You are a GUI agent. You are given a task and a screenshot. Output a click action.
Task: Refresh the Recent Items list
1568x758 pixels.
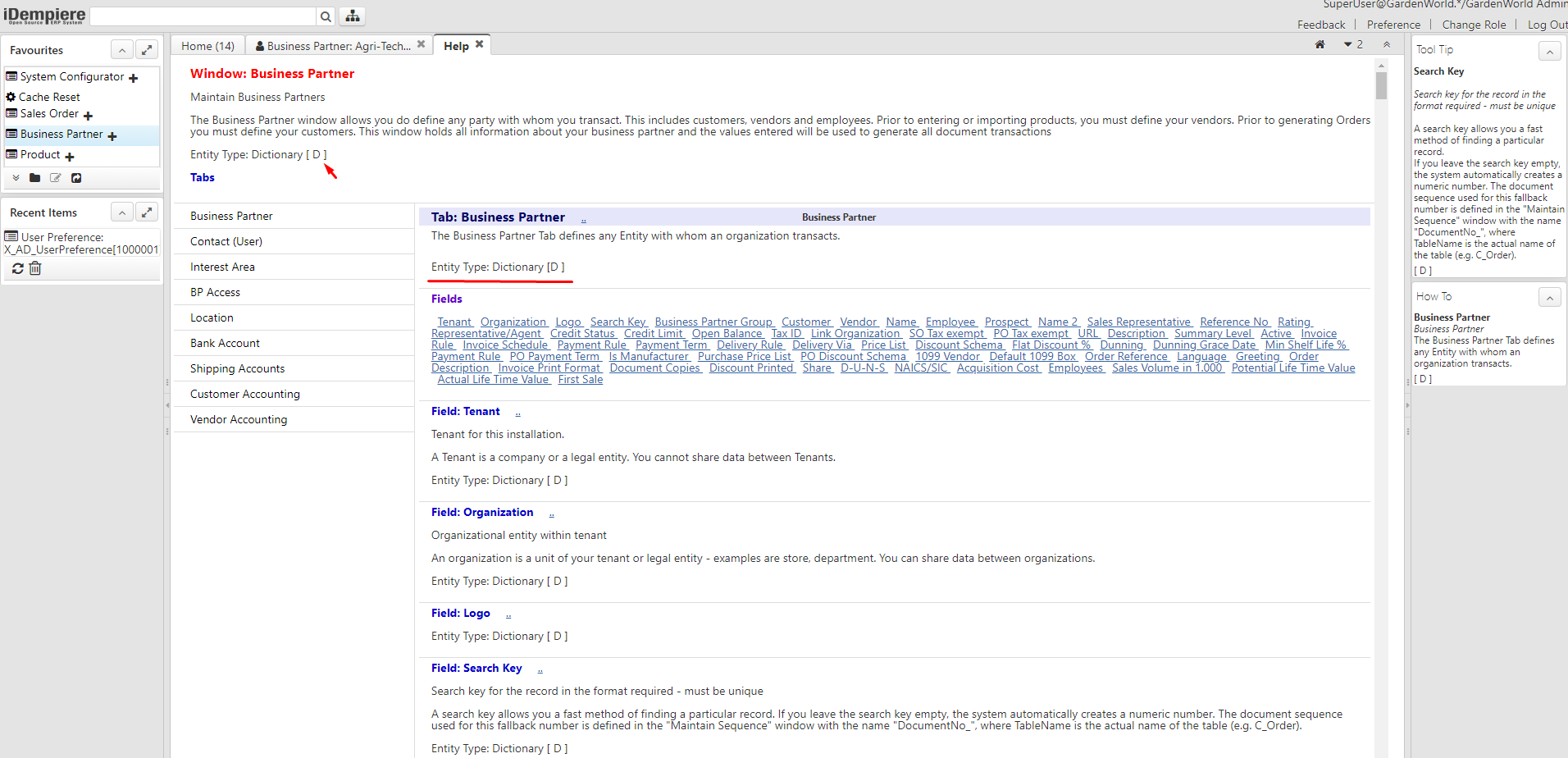click(x=16, y=268)
